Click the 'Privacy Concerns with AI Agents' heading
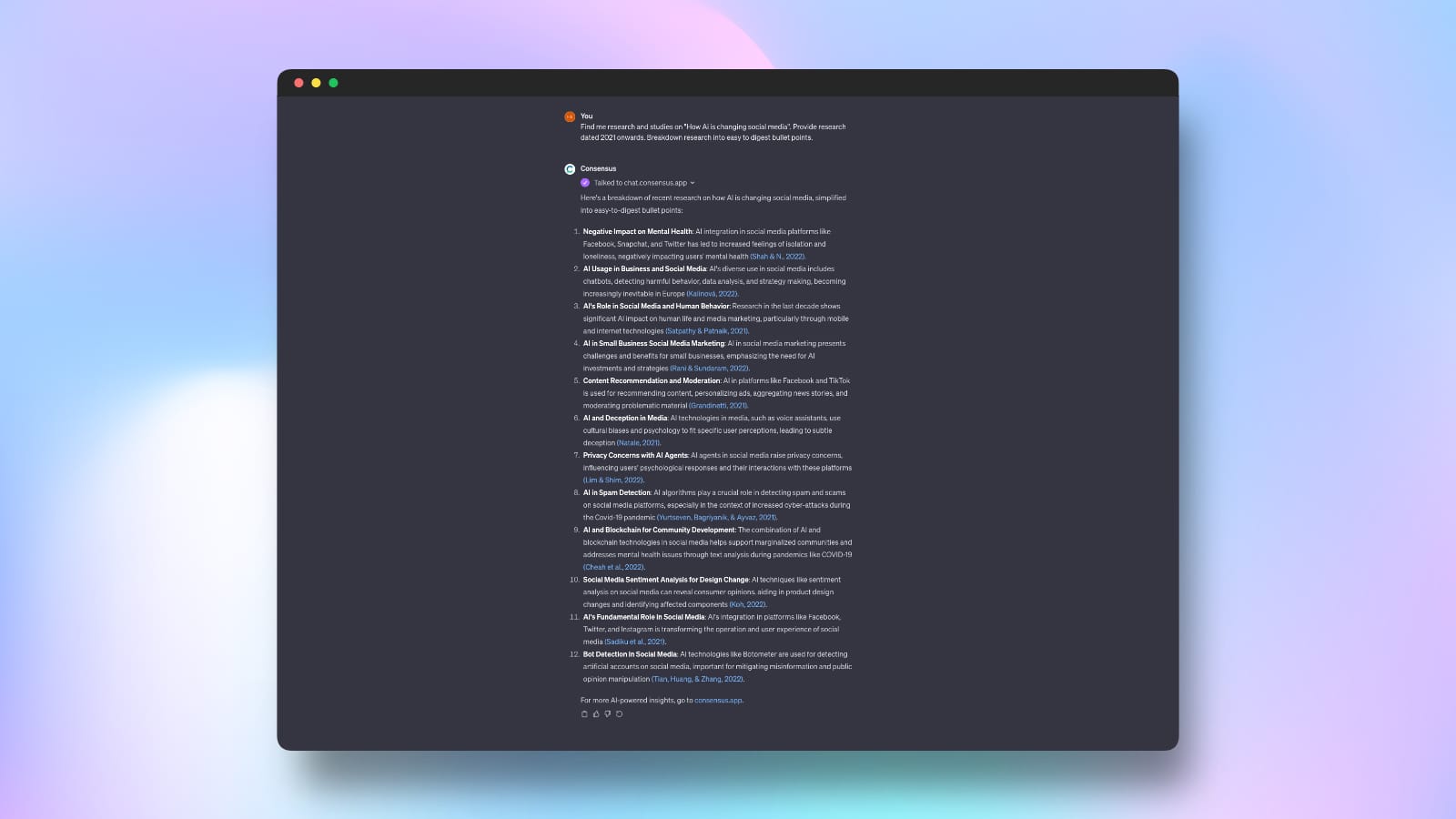Viewport: 1456px width, 819px height. [x=635, y=456]
